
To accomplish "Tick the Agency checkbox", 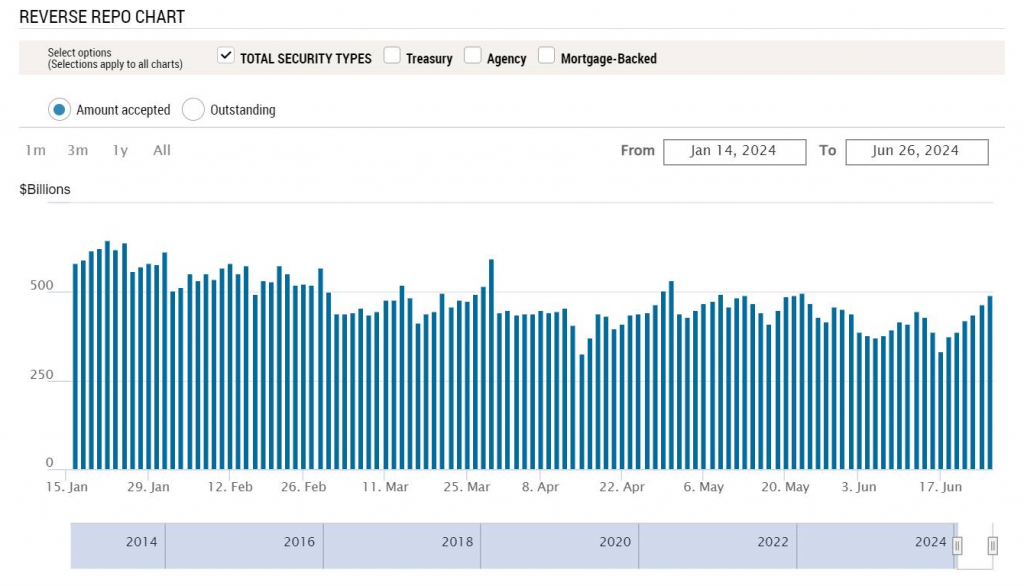I will pyautogui.click(x=473, y=56).
